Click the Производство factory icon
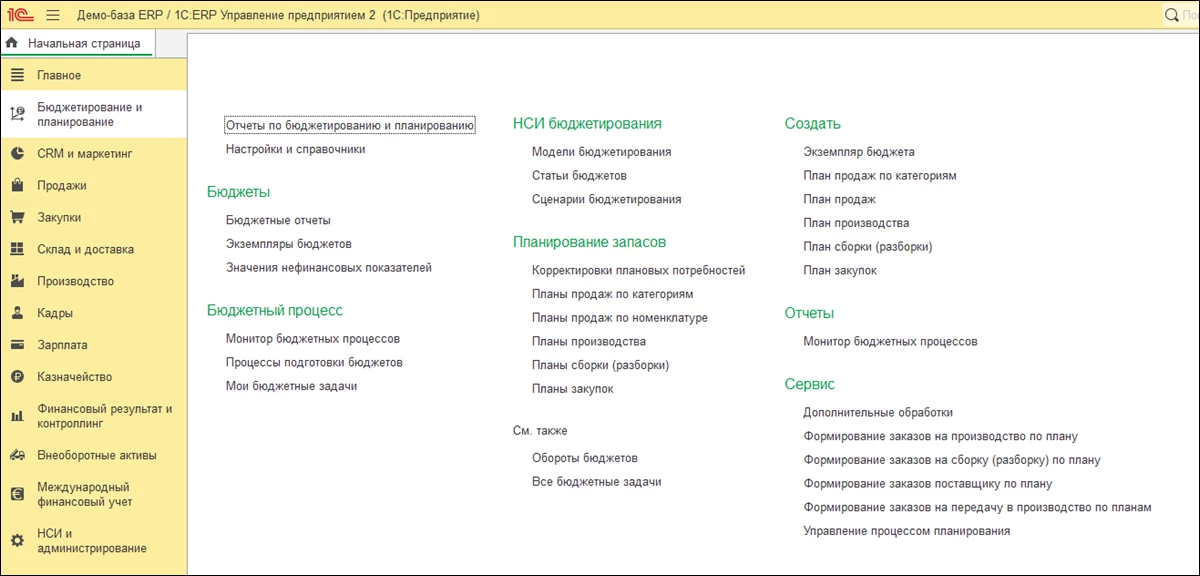 coord(17,281)
